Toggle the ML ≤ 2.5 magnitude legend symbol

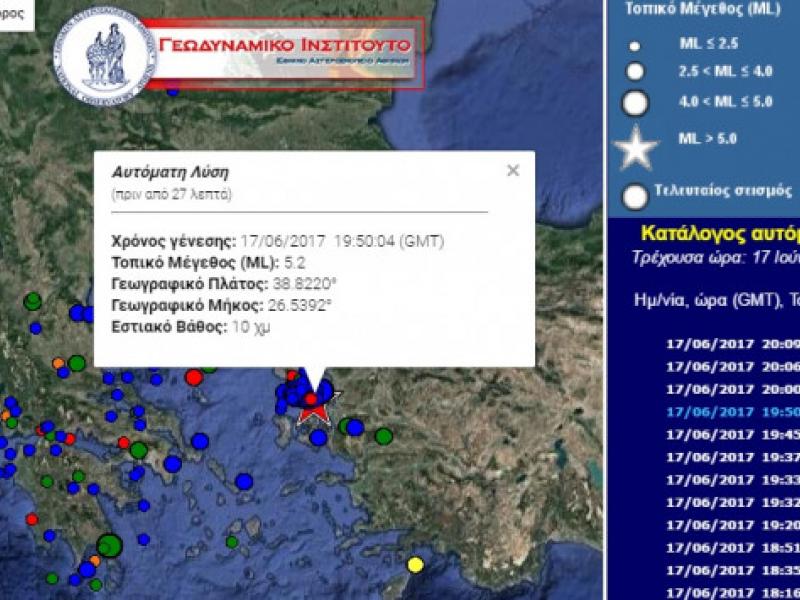point(632,43)
